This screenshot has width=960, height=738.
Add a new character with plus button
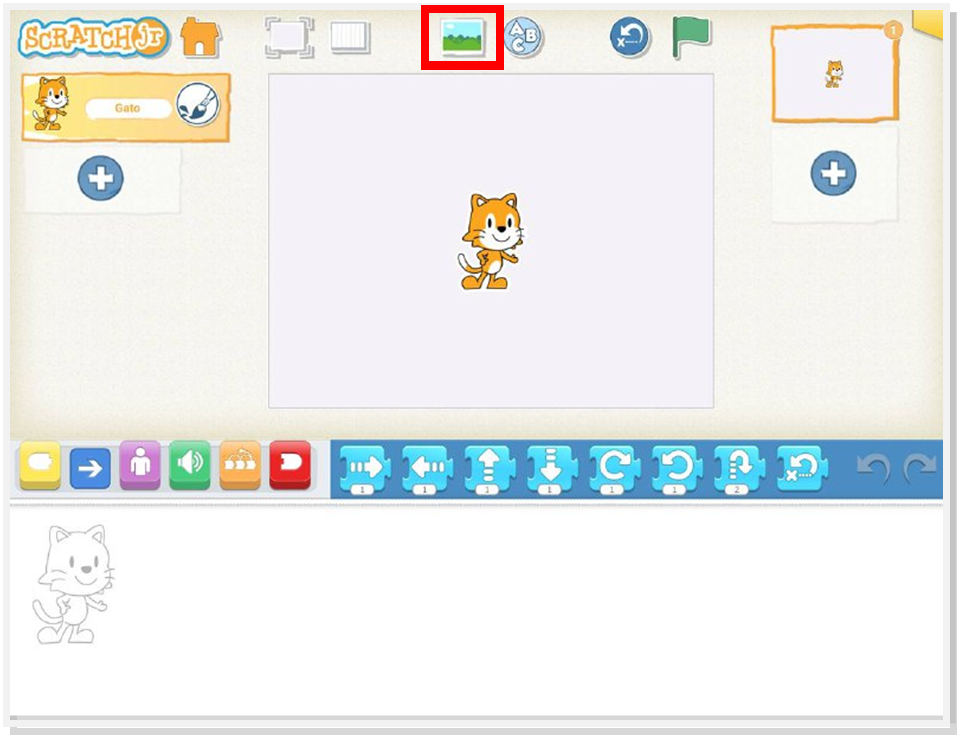pos(100,178)
